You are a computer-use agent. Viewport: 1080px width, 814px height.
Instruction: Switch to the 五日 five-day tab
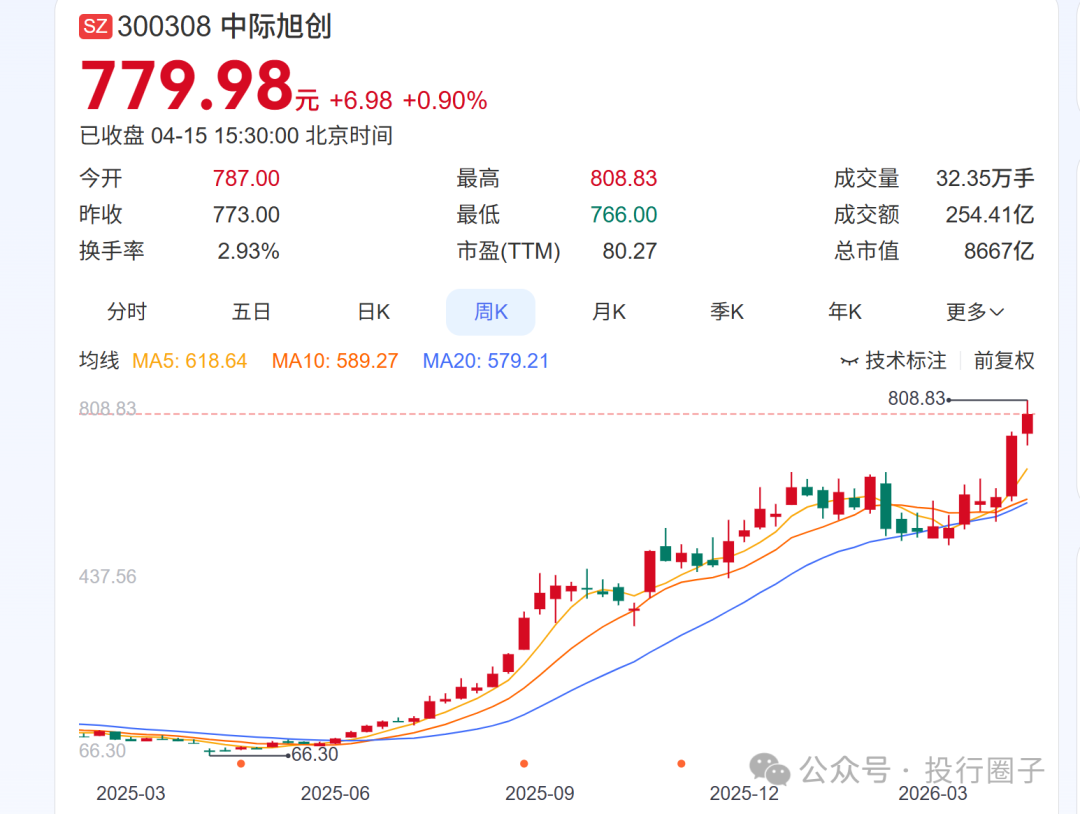pos(251,311)
